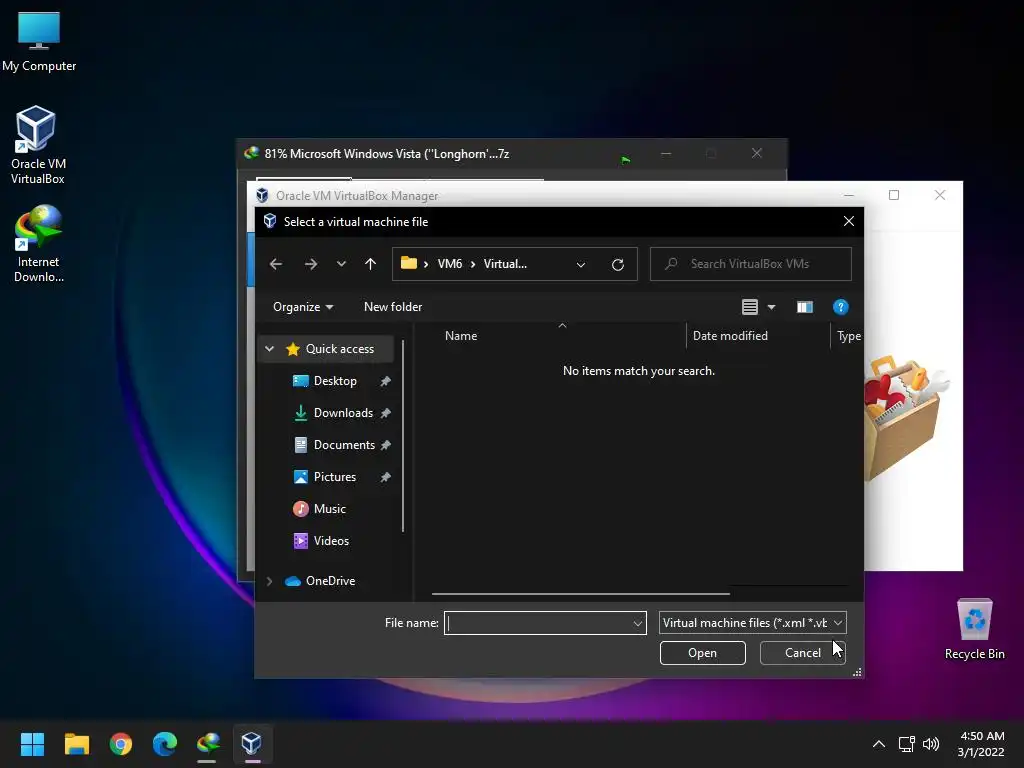Open the Recycle Bin on the desktop
This screenshot has width=1024, height=768.
click(974, 629)
